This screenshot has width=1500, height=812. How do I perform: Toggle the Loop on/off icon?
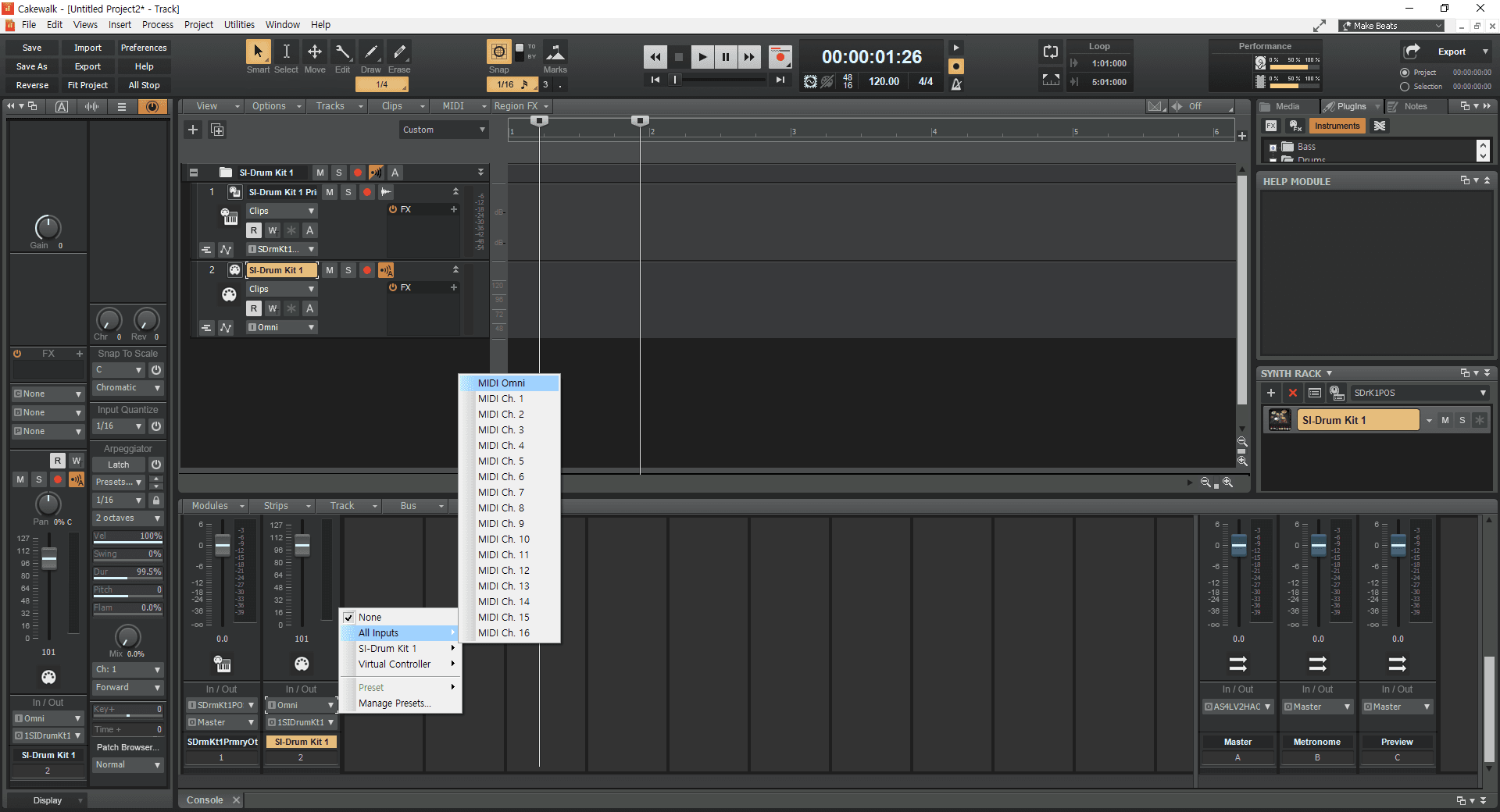pos(1051,52)
